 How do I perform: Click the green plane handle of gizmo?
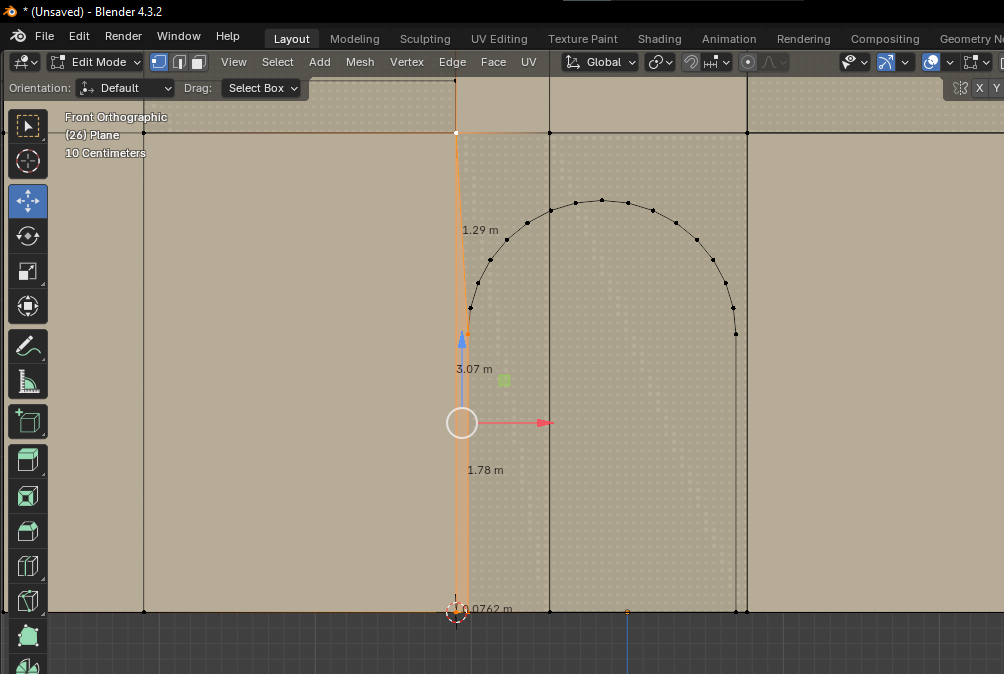click(x=505, y=381)
